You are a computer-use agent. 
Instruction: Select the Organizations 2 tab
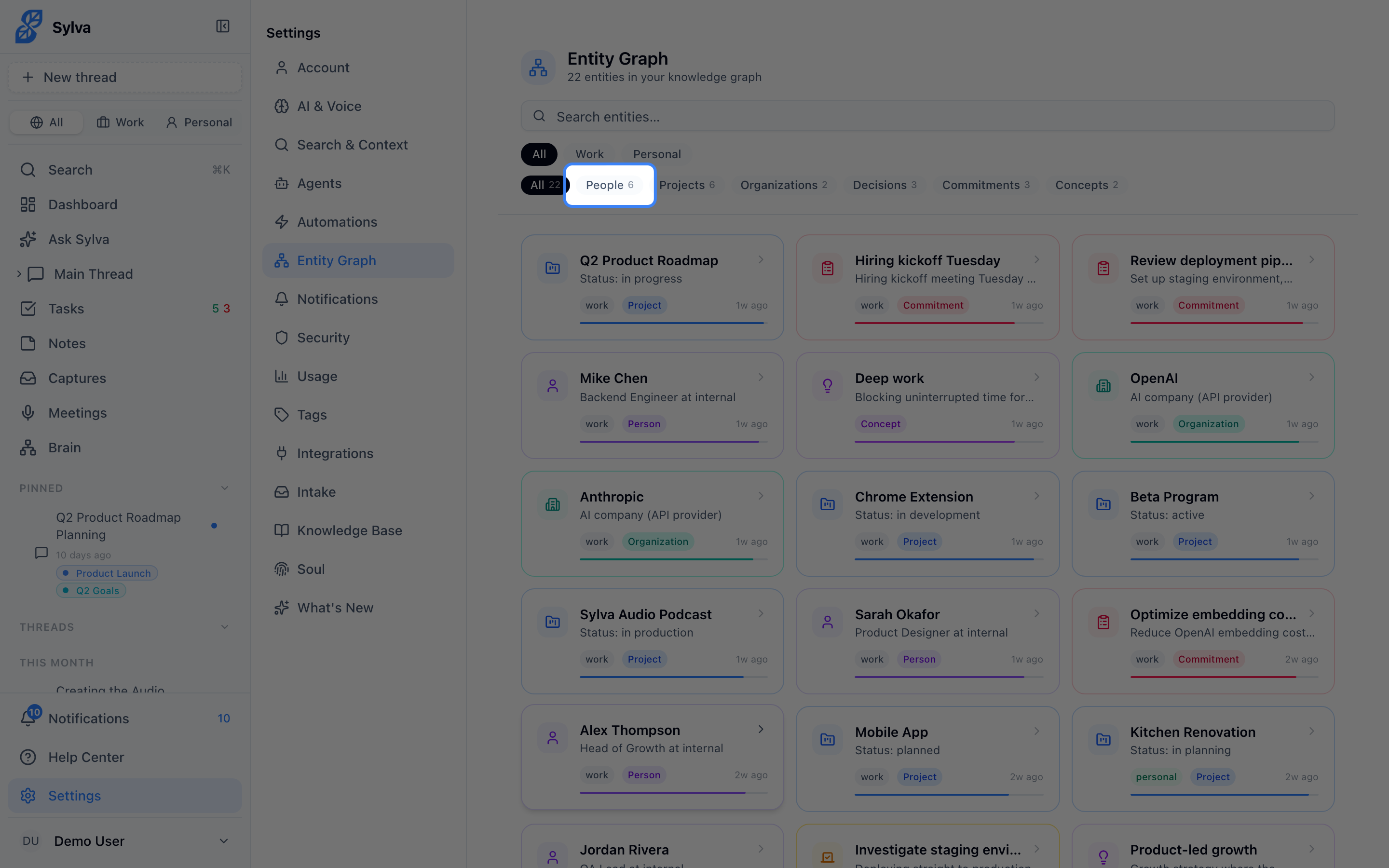pyautogui.click(x=783, y=185)
